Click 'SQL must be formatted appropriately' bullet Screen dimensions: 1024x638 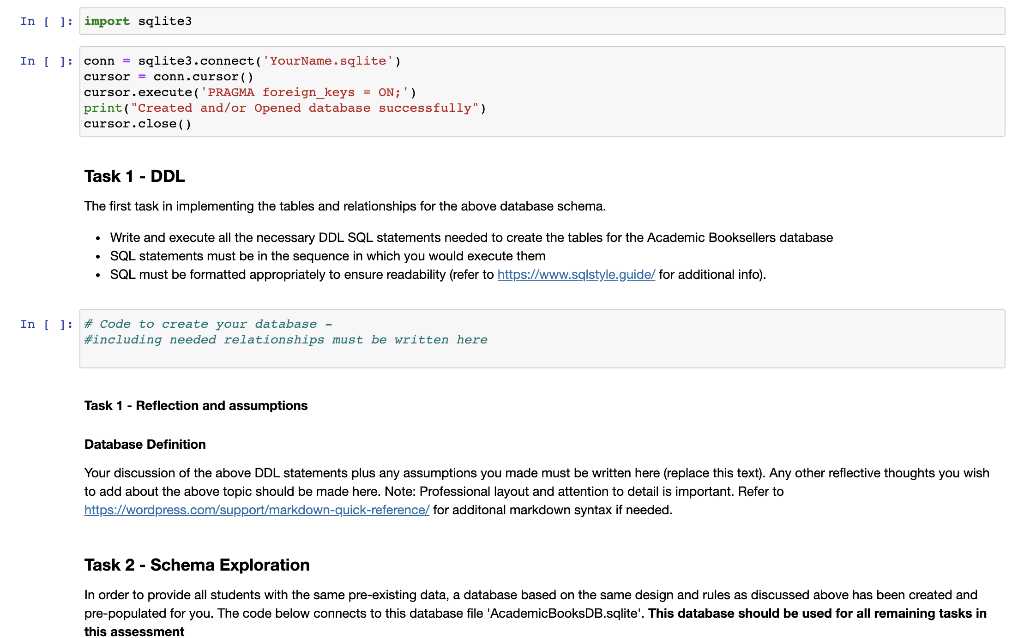click(x=438, y=274)
